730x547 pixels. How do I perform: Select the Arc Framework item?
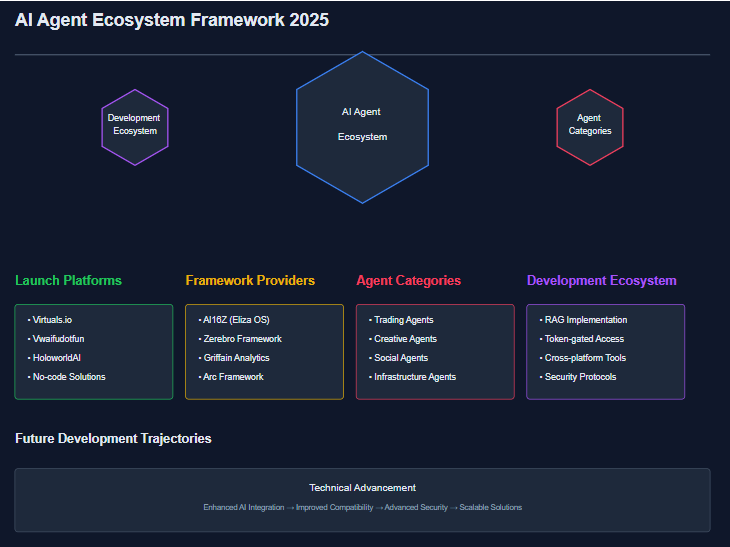point(231,377)
